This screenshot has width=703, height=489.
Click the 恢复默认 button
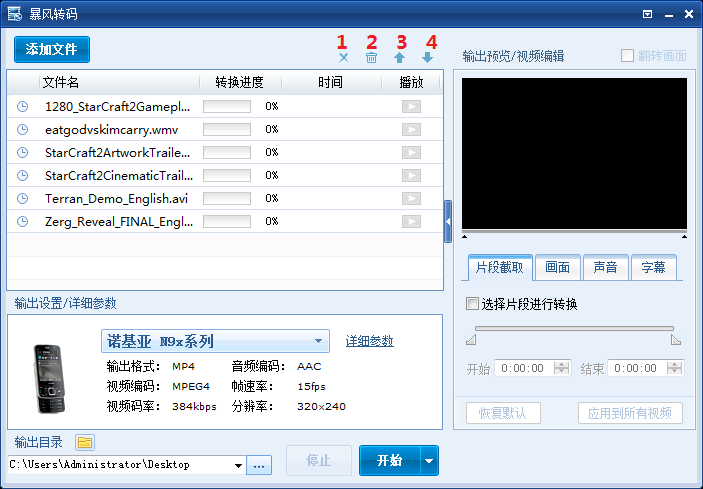tap(503, 413)
